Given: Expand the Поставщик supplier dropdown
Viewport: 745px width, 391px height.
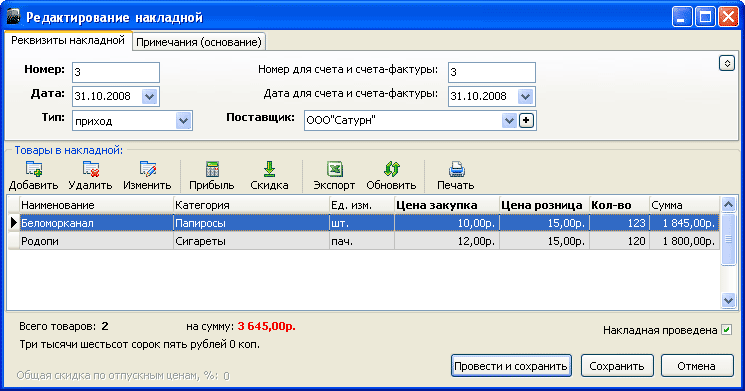Looking at the screenshot, I should coord(509,121).
